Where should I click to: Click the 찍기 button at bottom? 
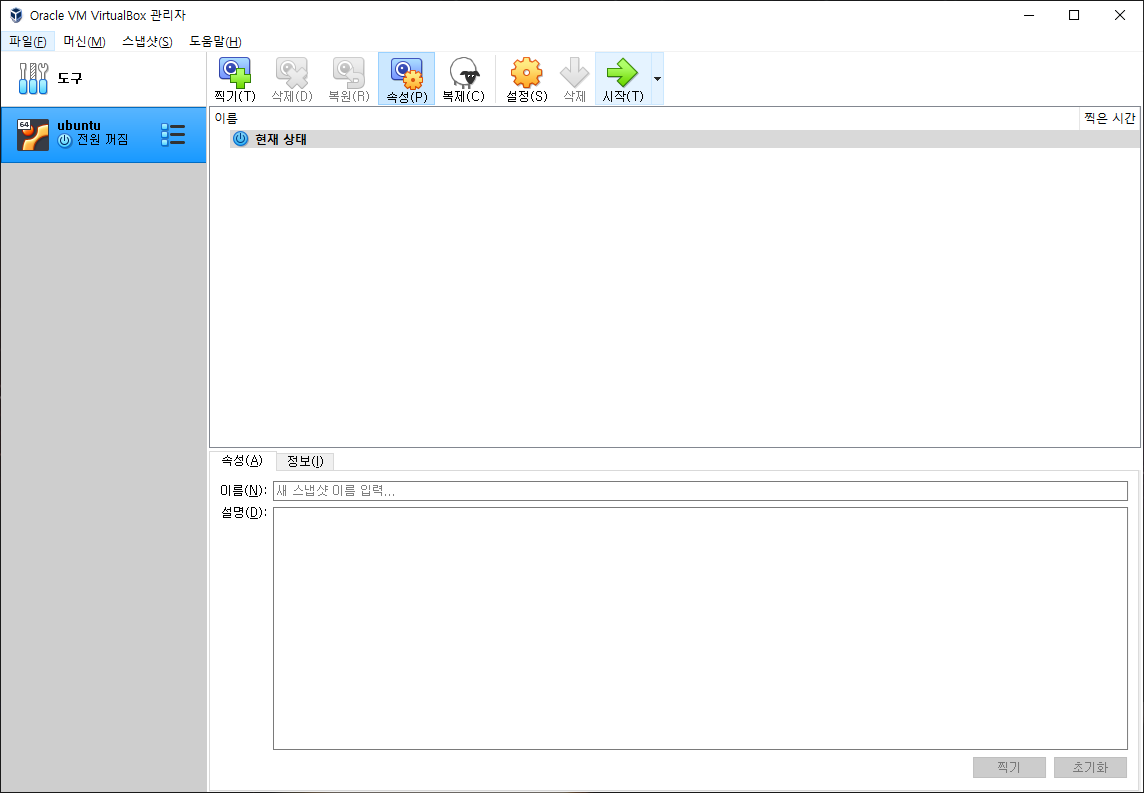(1009, 767)
